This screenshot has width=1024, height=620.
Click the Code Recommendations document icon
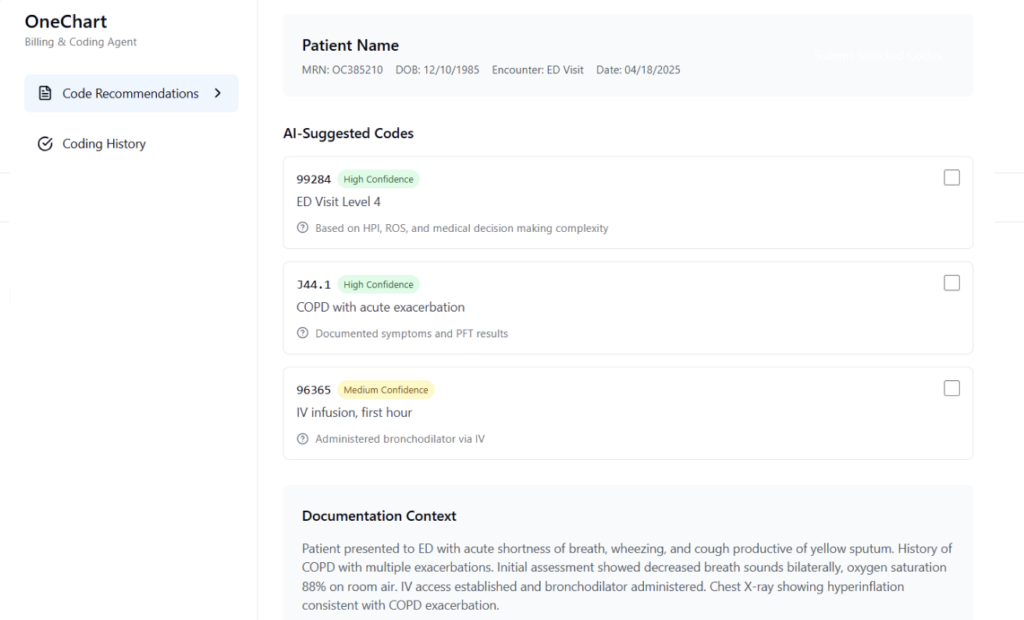44,93
